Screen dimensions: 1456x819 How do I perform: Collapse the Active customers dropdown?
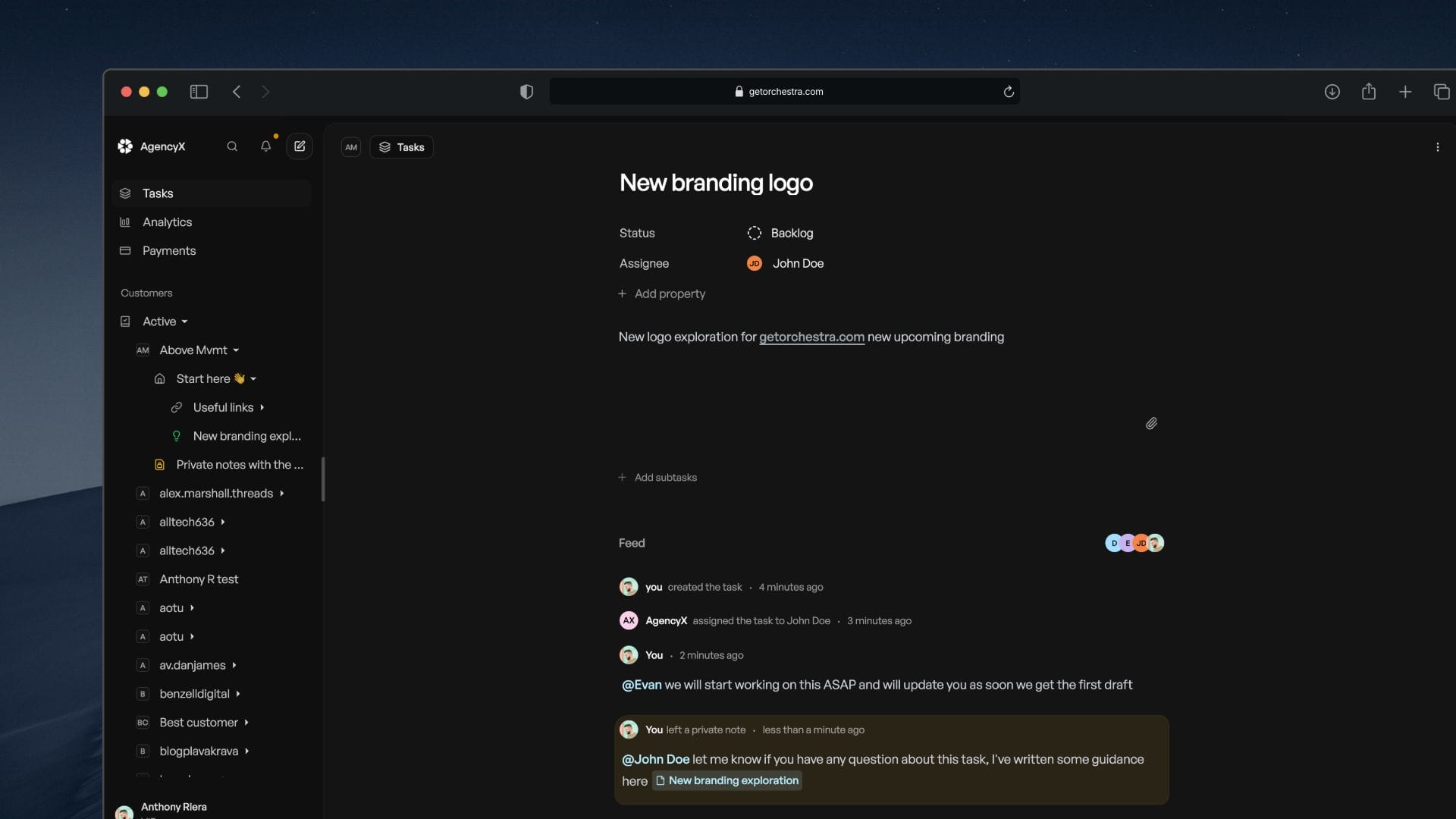(184, 322)
